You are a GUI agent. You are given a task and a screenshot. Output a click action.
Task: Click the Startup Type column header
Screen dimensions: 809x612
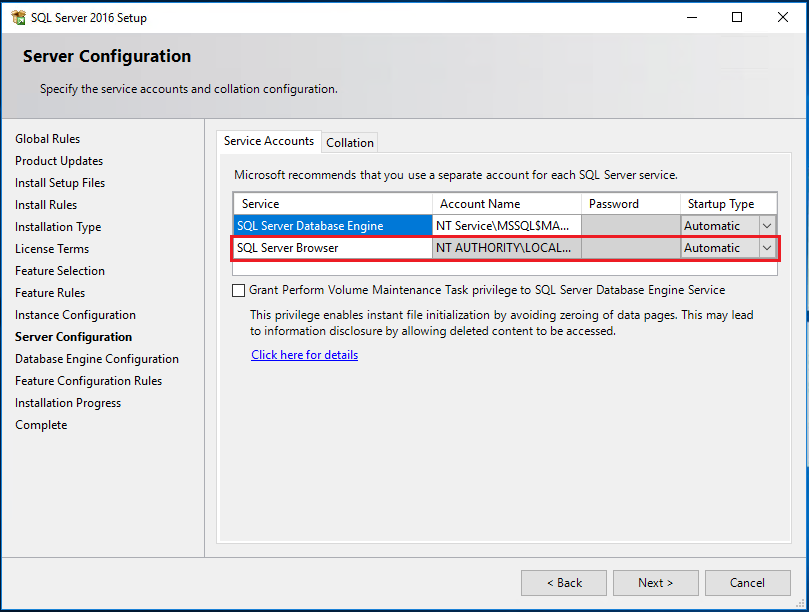721,204
